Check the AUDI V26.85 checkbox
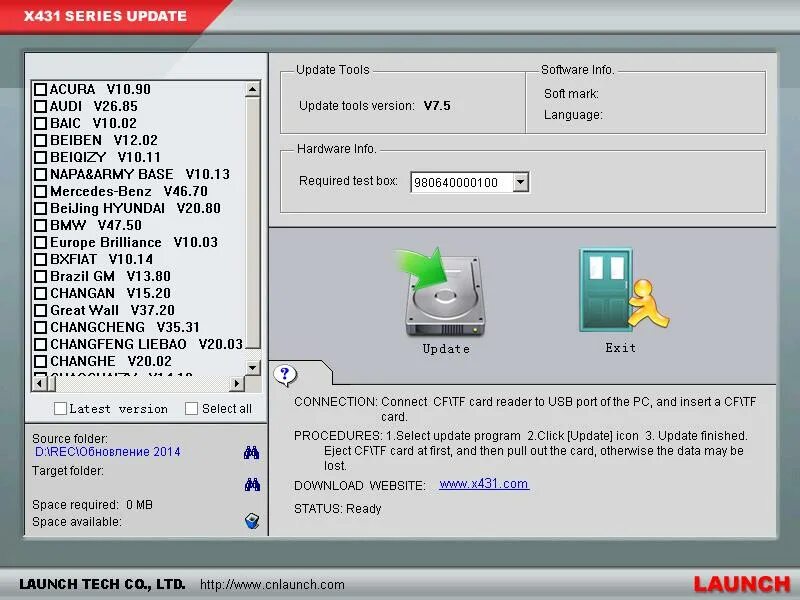The height and width of the screenshot is (600, 800). pyautogui.click(x=40, y=106)
